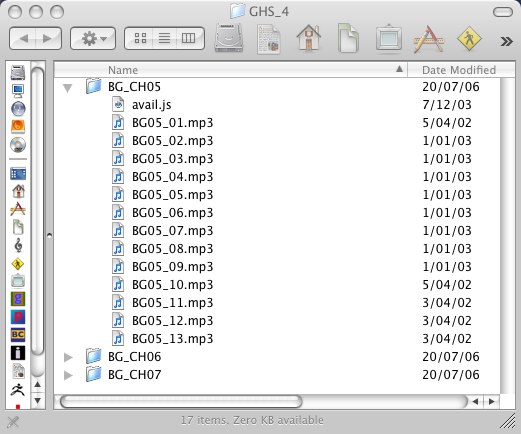The width and height of the screenshot is (521, 434).
Task: Show more toolbar items via double chevron
Action: coord(506,41)
